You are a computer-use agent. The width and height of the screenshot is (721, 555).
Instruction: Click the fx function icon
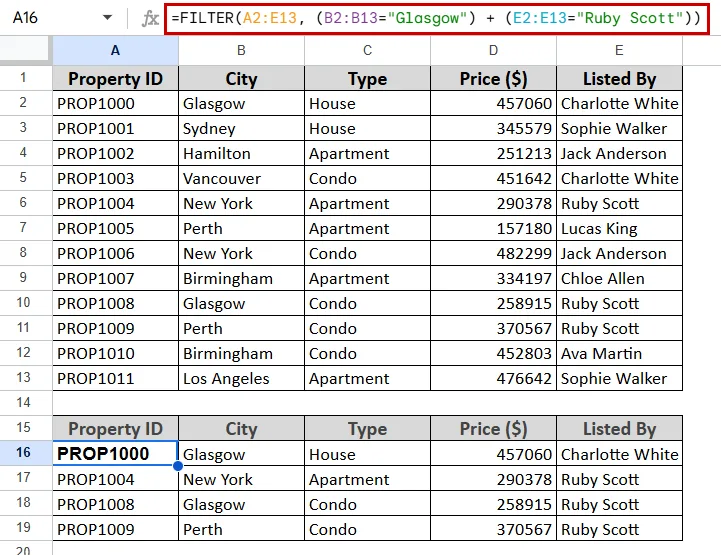pyautogui.click(x=149, y=18)
